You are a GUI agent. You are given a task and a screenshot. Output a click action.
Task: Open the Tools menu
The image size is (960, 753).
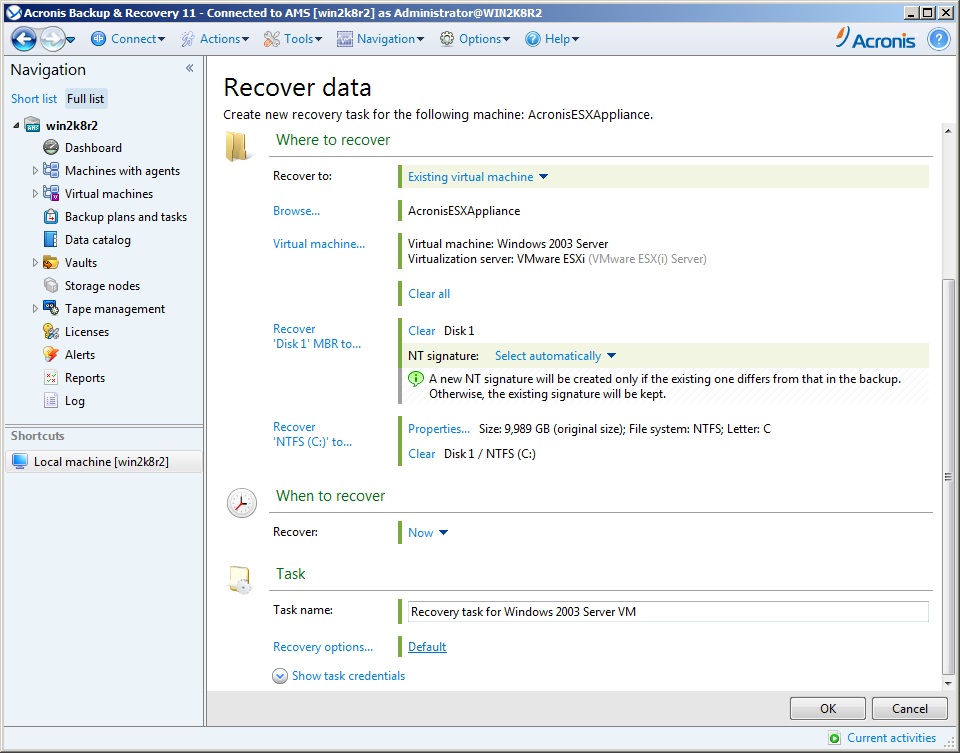pos(303,39)
